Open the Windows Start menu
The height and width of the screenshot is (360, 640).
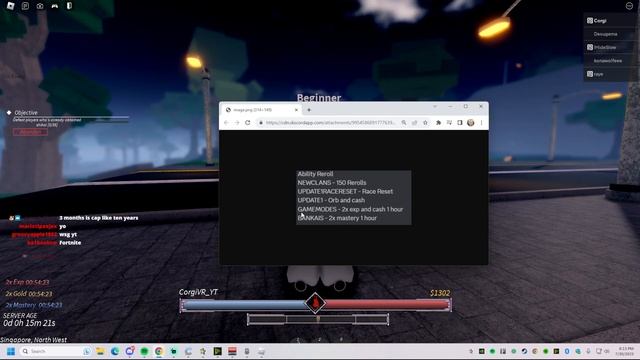pos(11,351)
